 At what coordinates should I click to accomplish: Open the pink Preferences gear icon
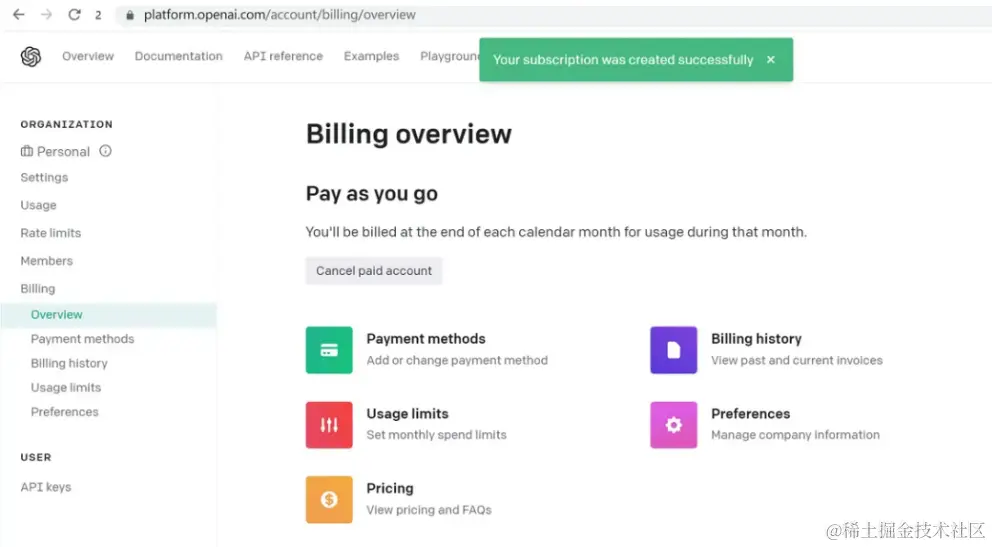tap(673, 424)
